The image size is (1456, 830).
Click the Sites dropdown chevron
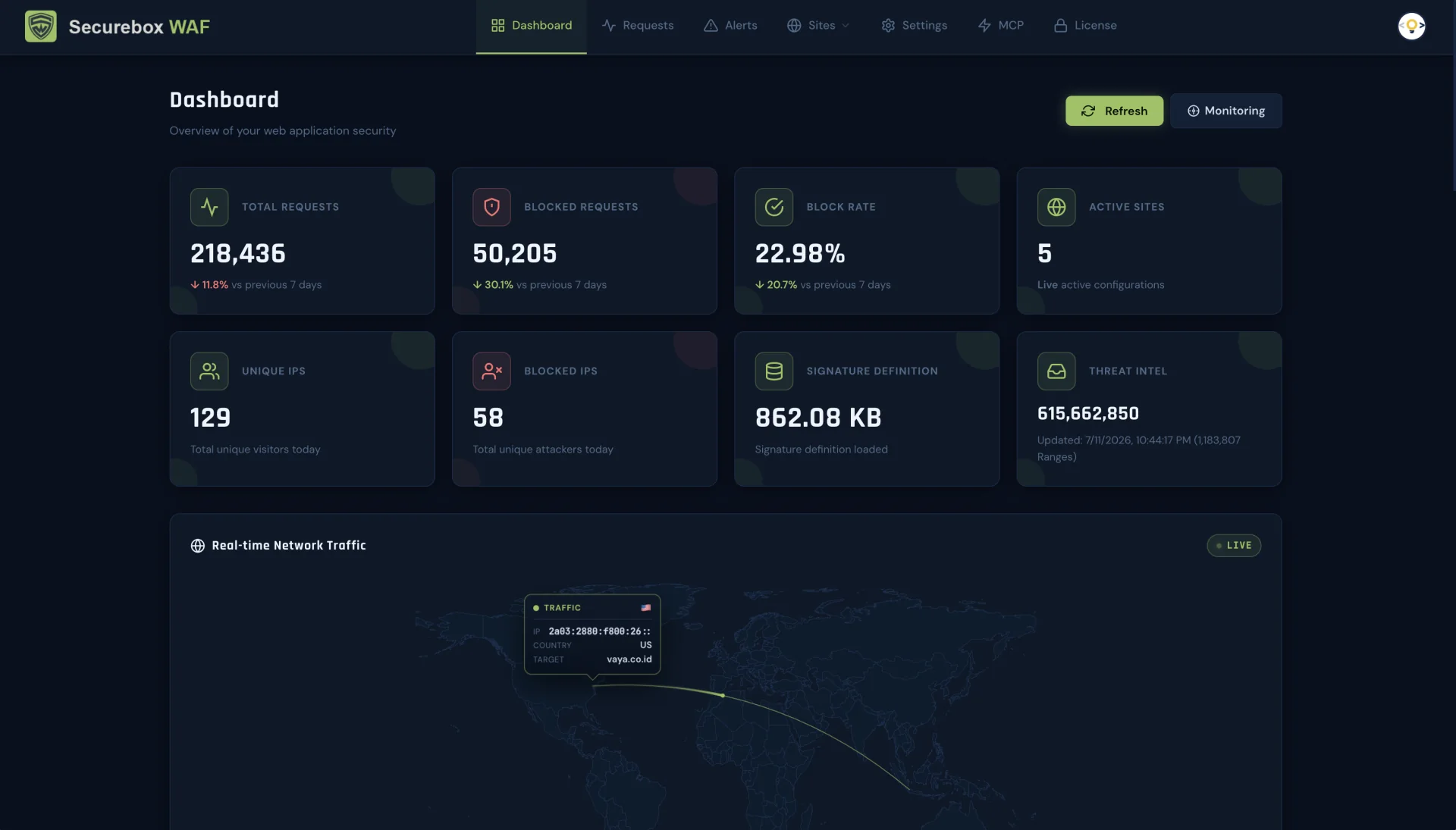pyautogui.click(x=846, y=26)
